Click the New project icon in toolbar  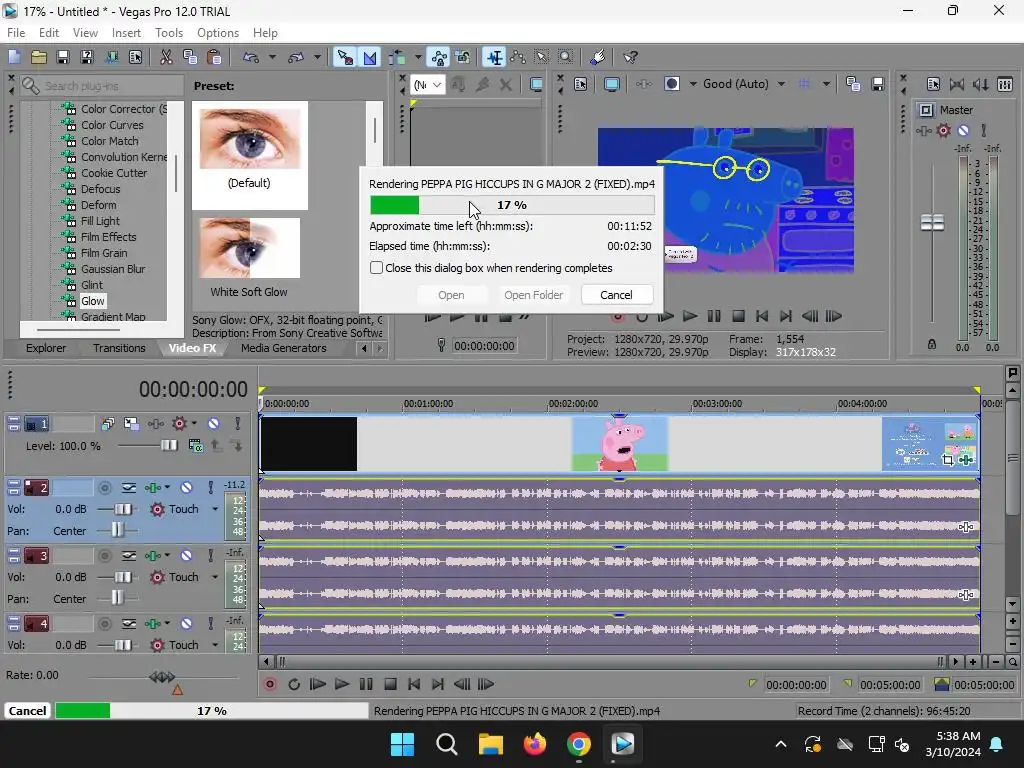click(14, 57)
